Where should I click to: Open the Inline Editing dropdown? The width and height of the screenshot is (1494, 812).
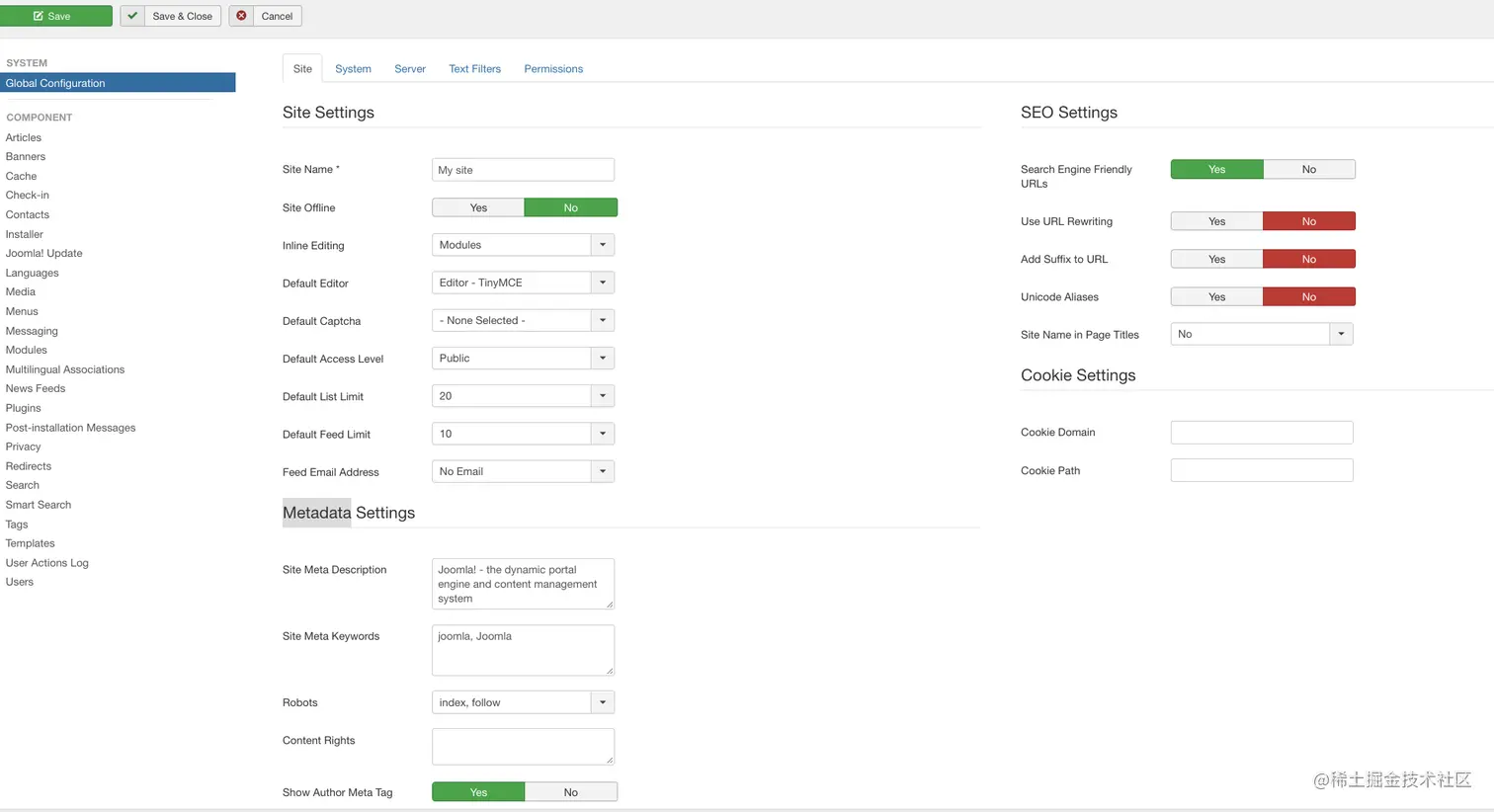pos(523,245)
